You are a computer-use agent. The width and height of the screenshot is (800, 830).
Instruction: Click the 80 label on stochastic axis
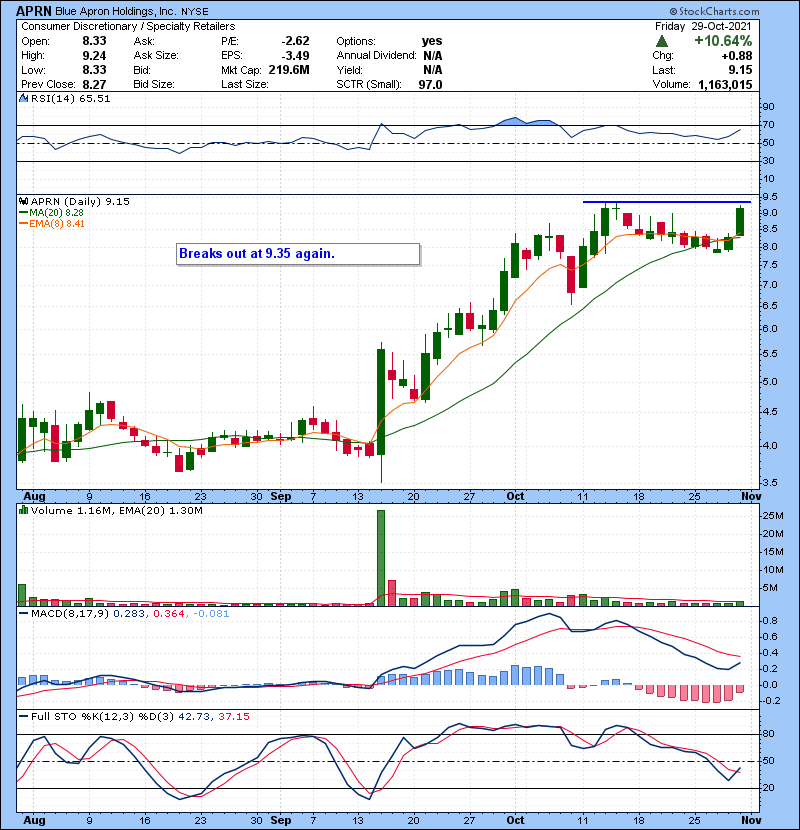[x=768, y=734]
